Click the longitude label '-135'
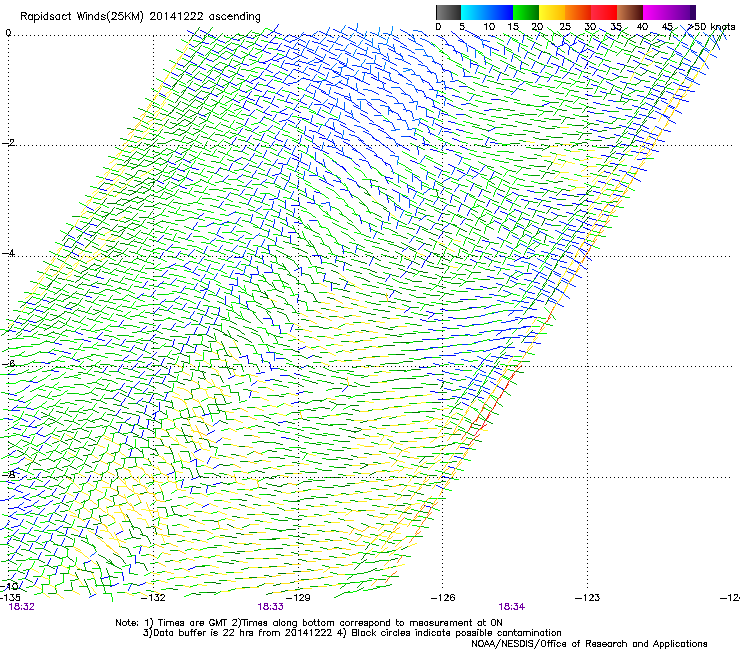The height and width of the screenshot is (650, 740). 10,597
